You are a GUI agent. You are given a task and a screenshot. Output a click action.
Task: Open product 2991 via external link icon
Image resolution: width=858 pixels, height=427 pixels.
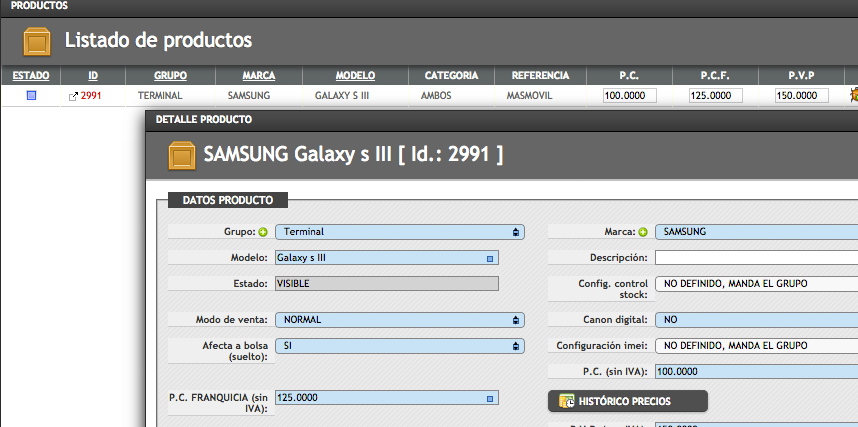[x=73, y=96]
